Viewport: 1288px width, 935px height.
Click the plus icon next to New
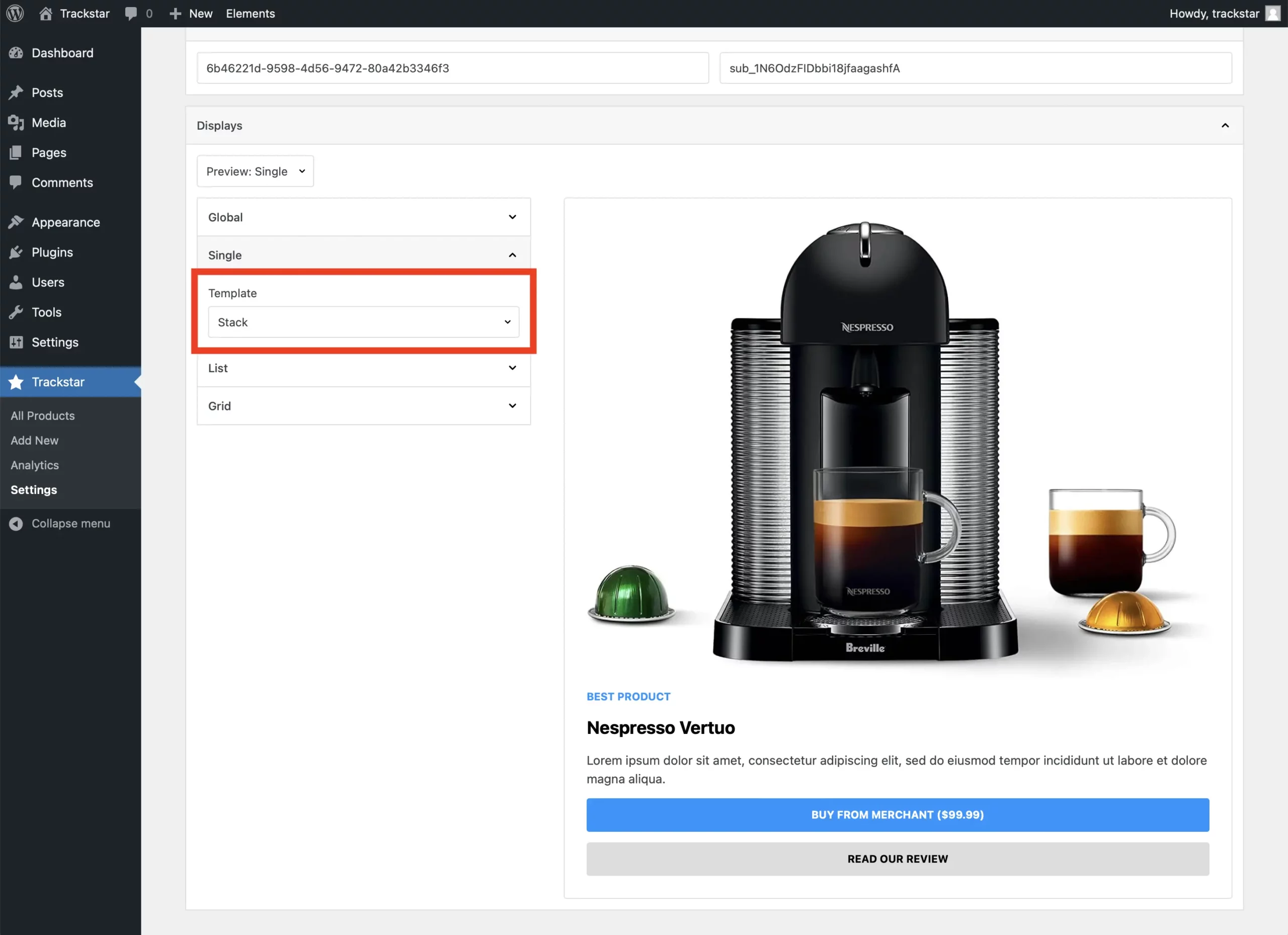(x=176, y=14)
